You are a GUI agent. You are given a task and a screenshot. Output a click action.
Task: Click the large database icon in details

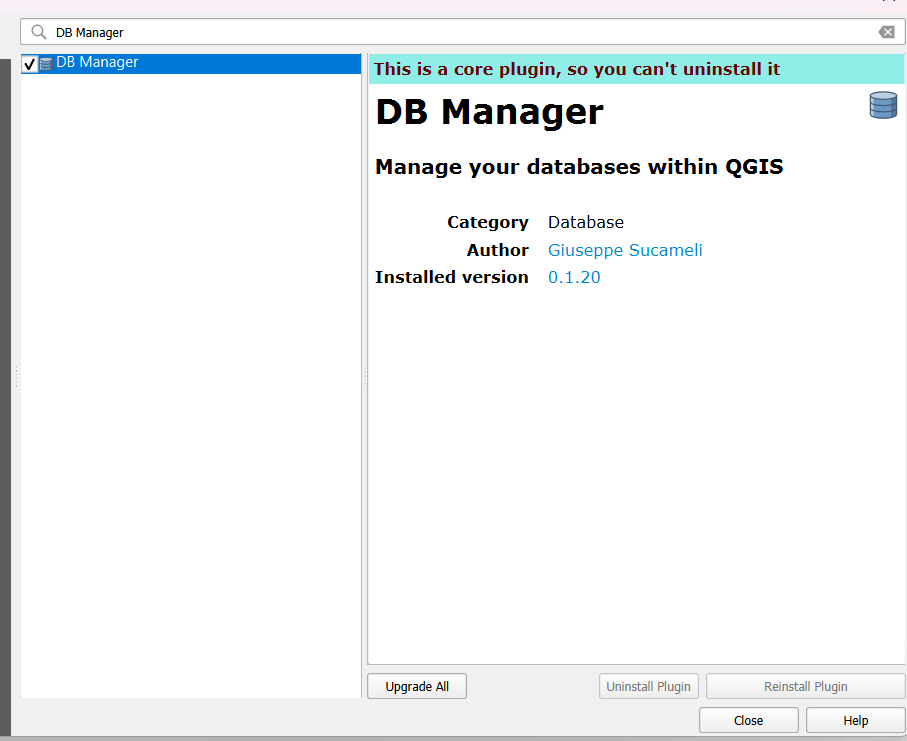click(x=883, y=105)
